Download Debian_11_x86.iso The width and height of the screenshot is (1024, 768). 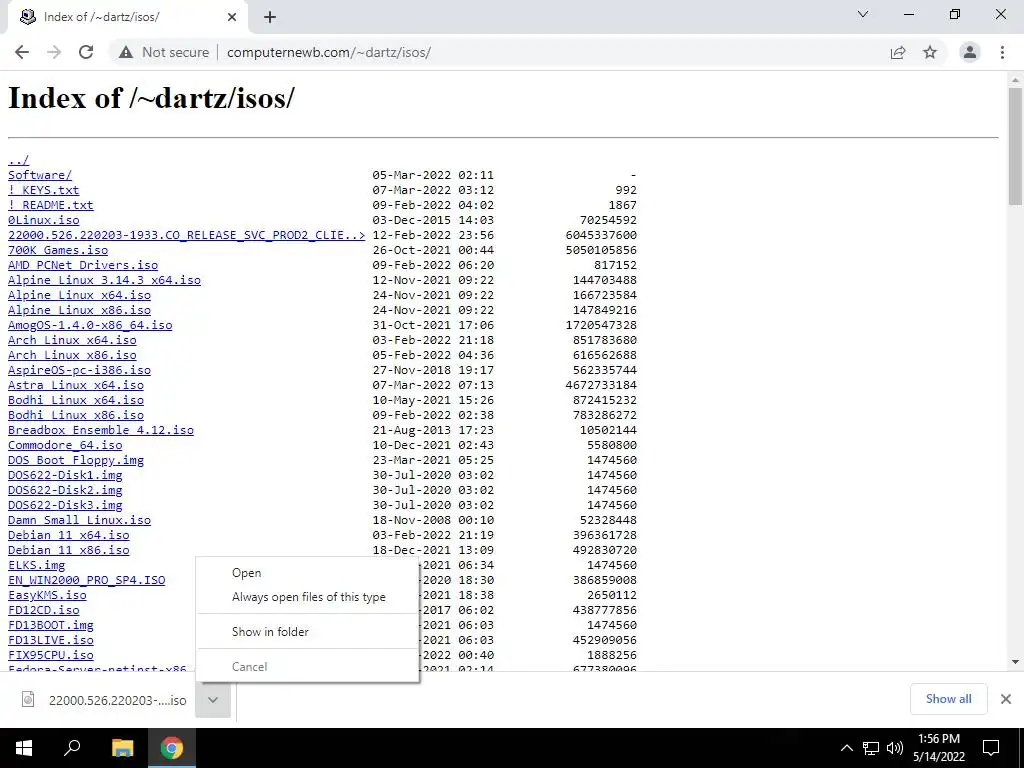tap(69, 551)
